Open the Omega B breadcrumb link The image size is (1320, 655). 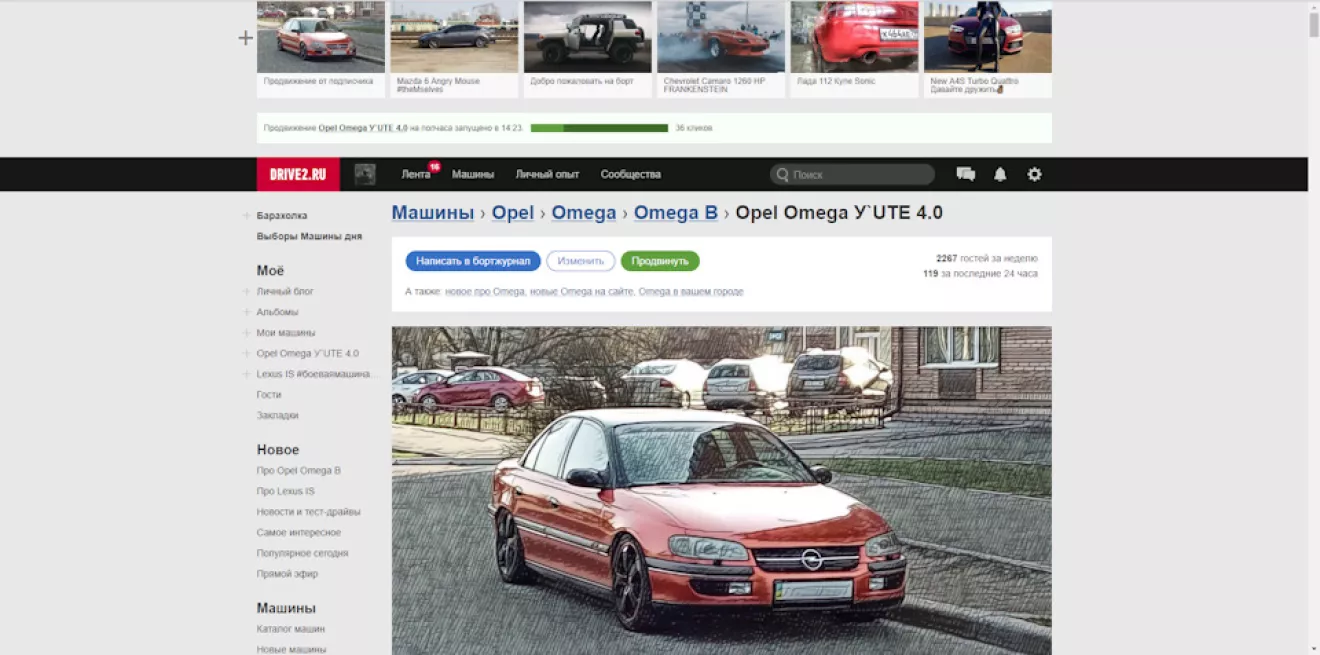[x=676, y=213]
